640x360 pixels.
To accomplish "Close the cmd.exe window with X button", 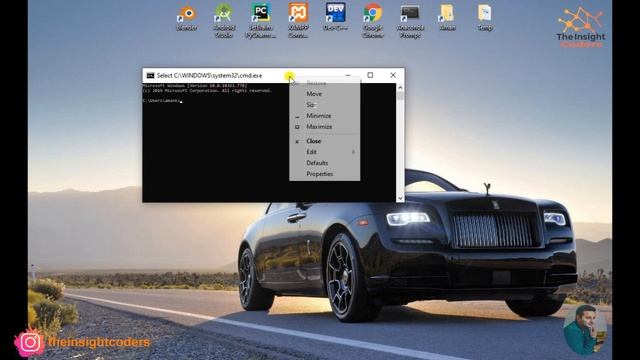I will coord(393,75).
